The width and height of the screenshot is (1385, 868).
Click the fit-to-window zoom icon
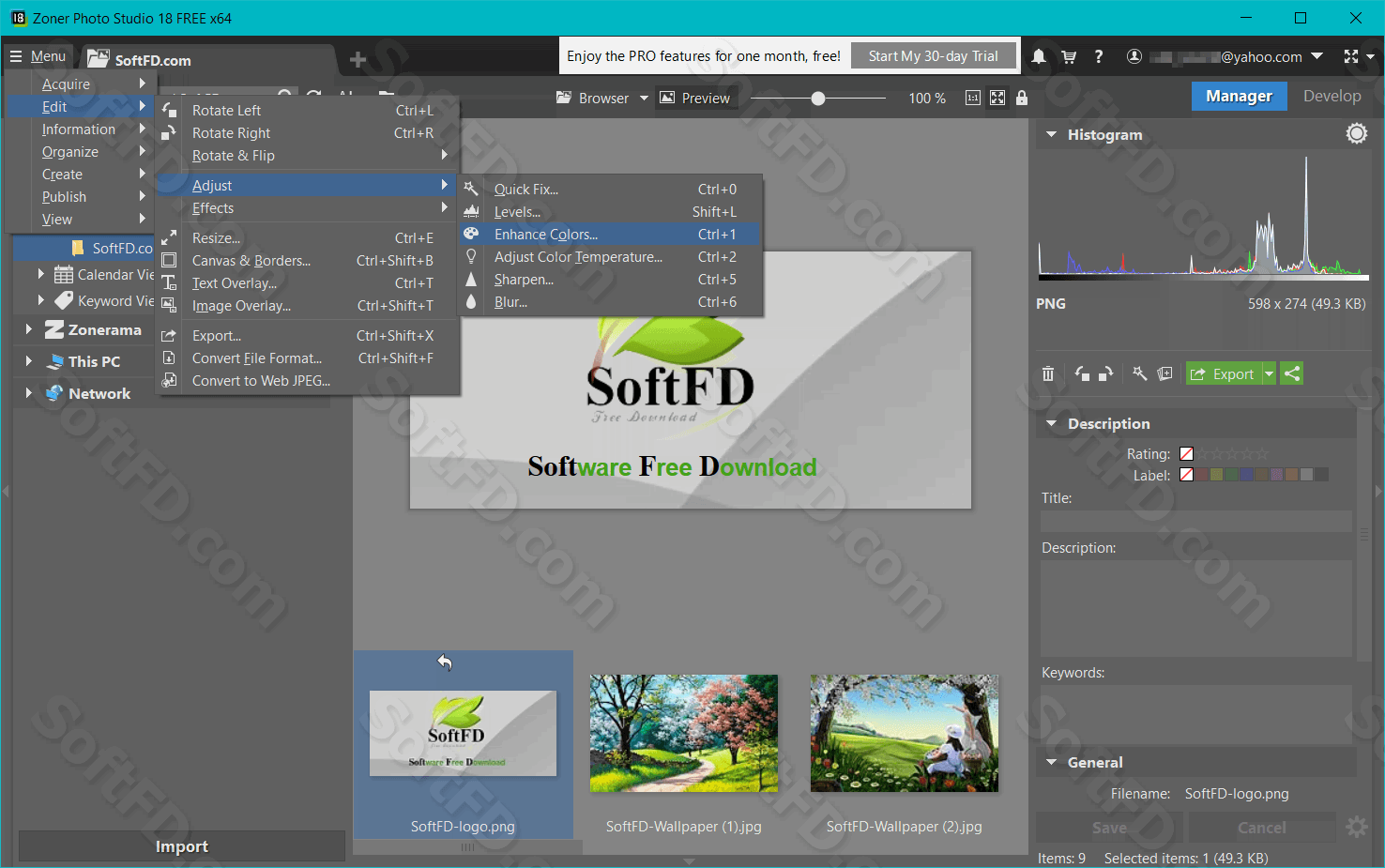pyautogui.click(x=997, y=98)
